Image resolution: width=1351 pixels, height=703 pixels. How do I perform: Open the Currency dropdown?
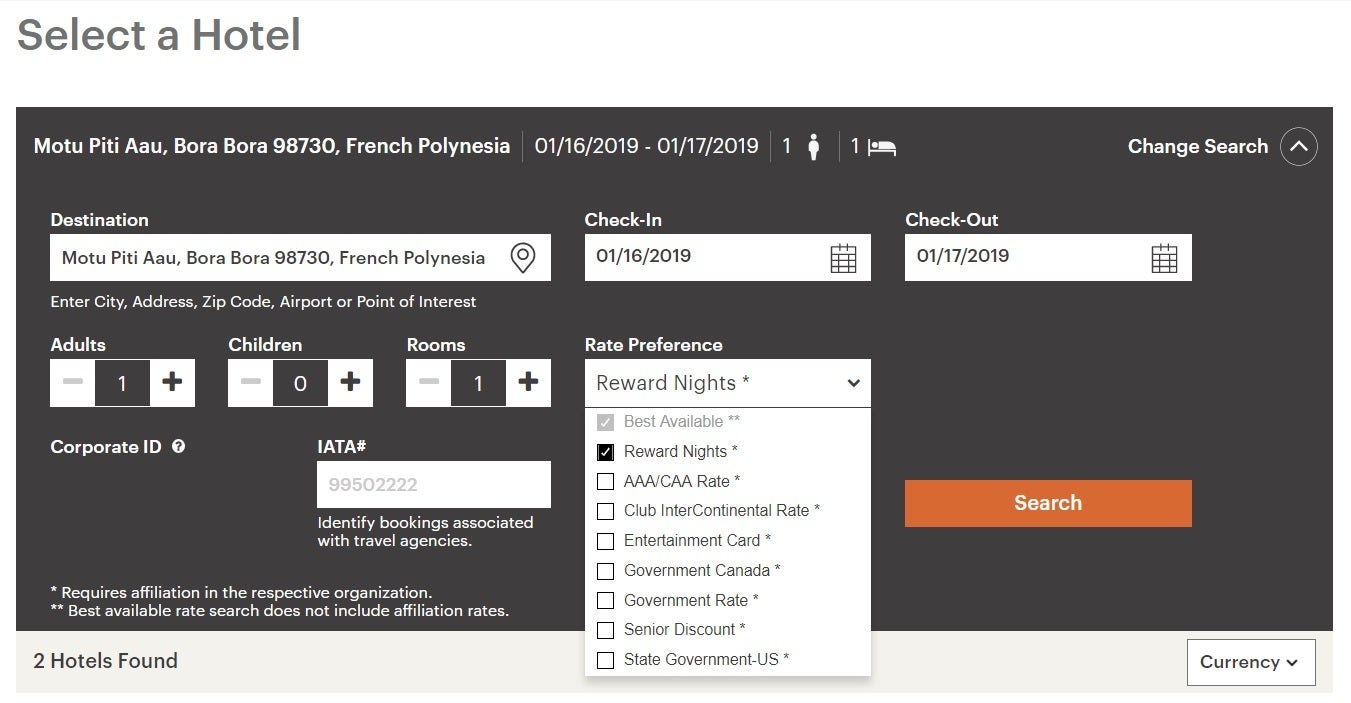pyautogui.click(x=1250, y=662)
